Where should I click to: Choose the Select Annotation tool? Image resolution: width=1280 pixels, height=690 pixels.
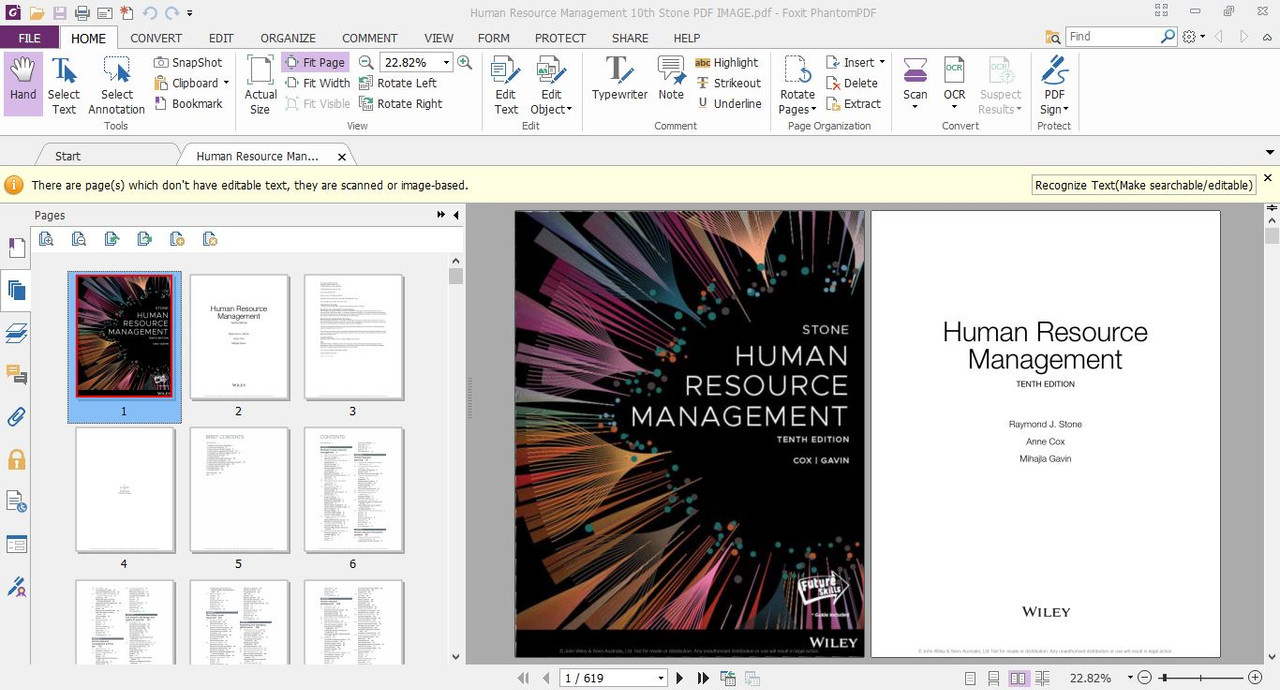[116, 84]
